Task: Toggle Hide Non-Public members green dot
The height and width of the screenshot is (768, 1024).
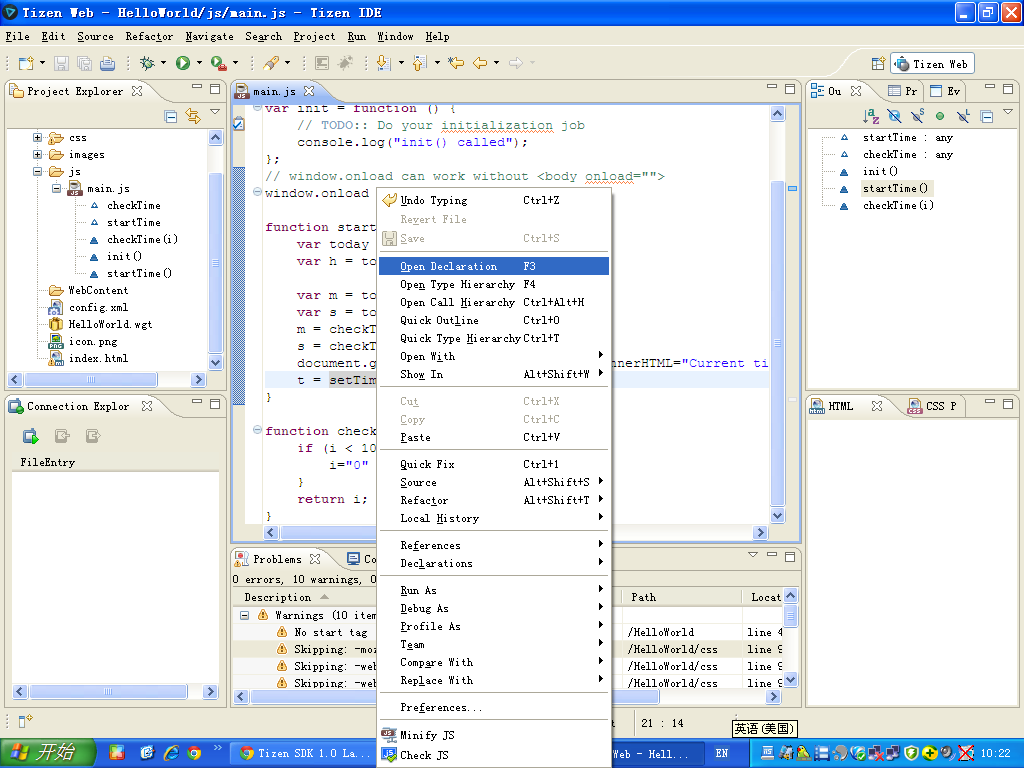Action: 940,116
